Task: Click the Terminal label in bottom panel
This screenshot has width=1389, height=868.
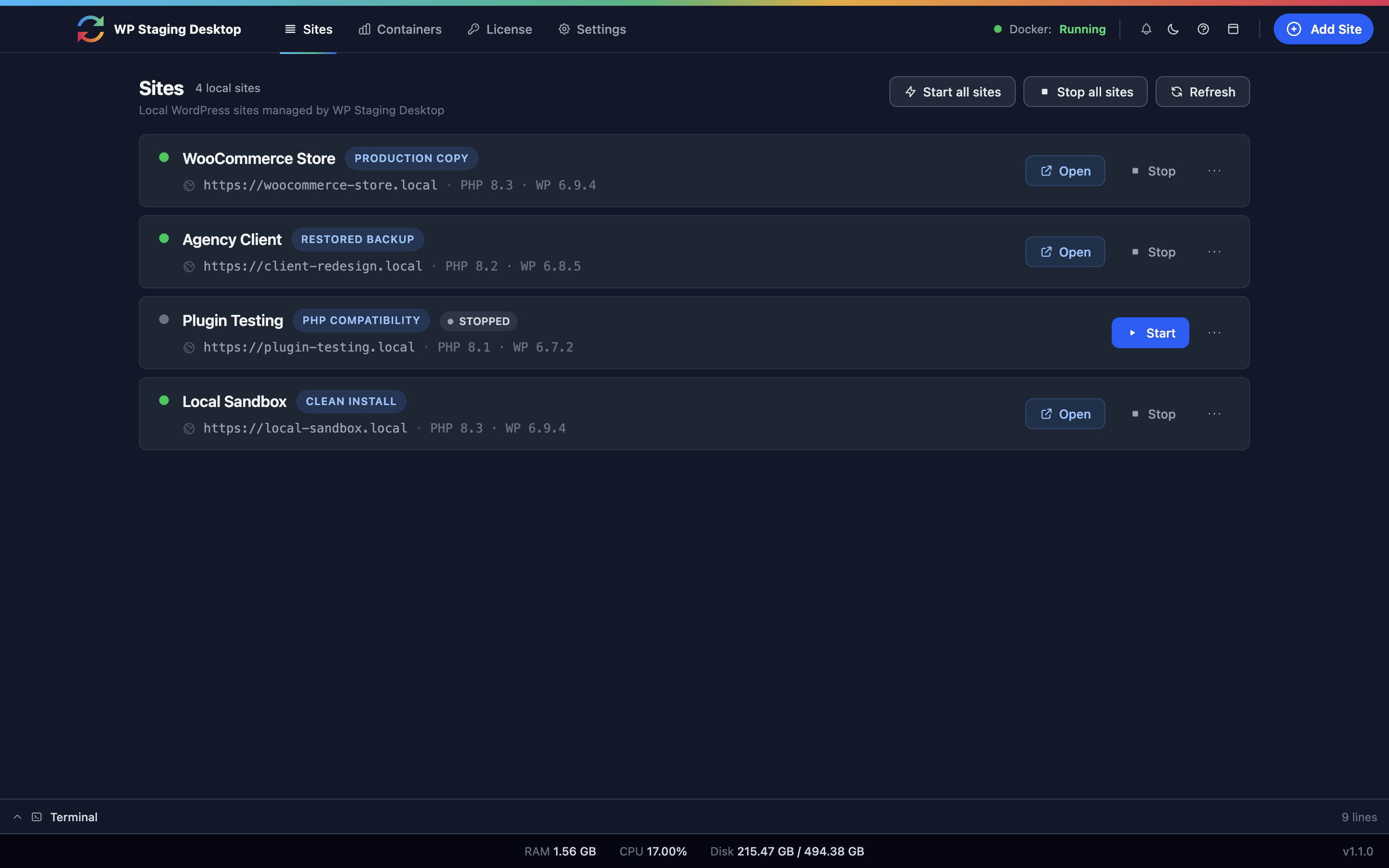Action: (x=73, y=817)
